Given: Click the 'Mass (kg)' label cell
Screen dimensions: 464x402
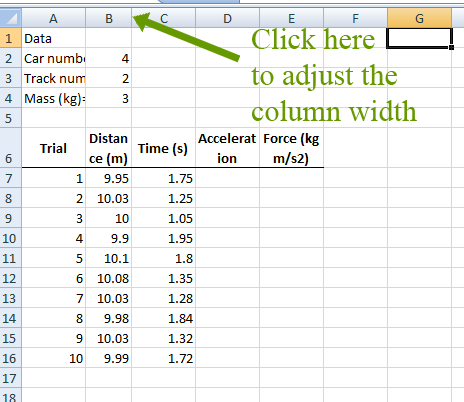Looking at the screenshot, I should coord(54,98).
